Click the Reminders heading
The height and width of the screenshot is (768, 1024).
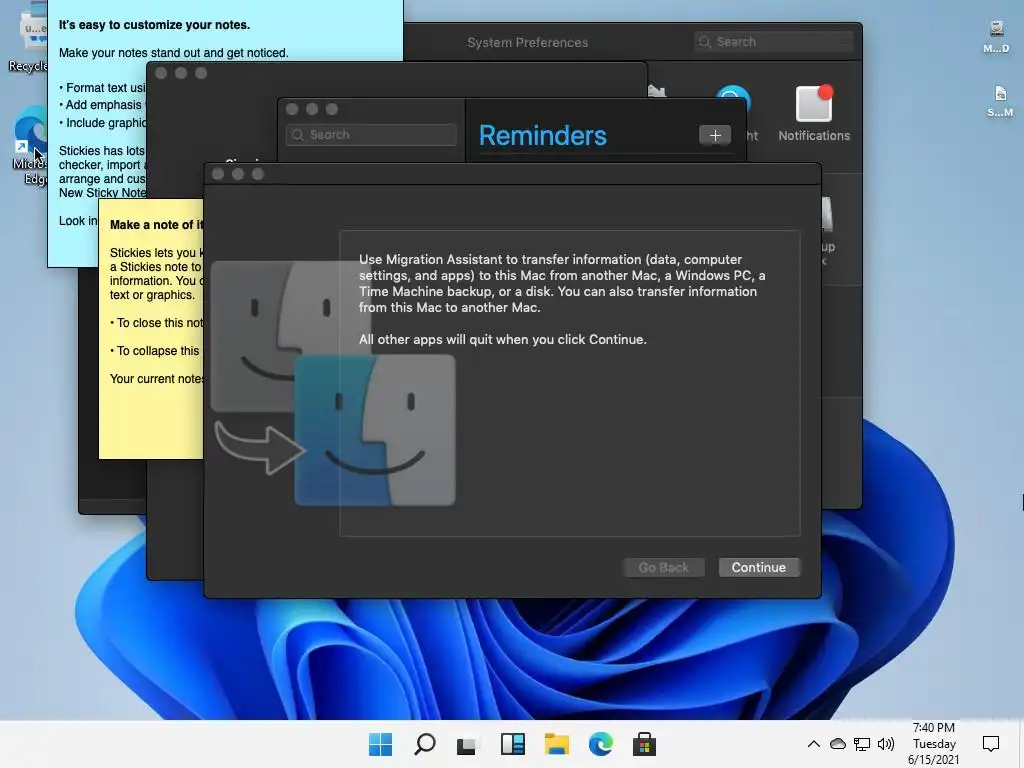pos(543,136)
